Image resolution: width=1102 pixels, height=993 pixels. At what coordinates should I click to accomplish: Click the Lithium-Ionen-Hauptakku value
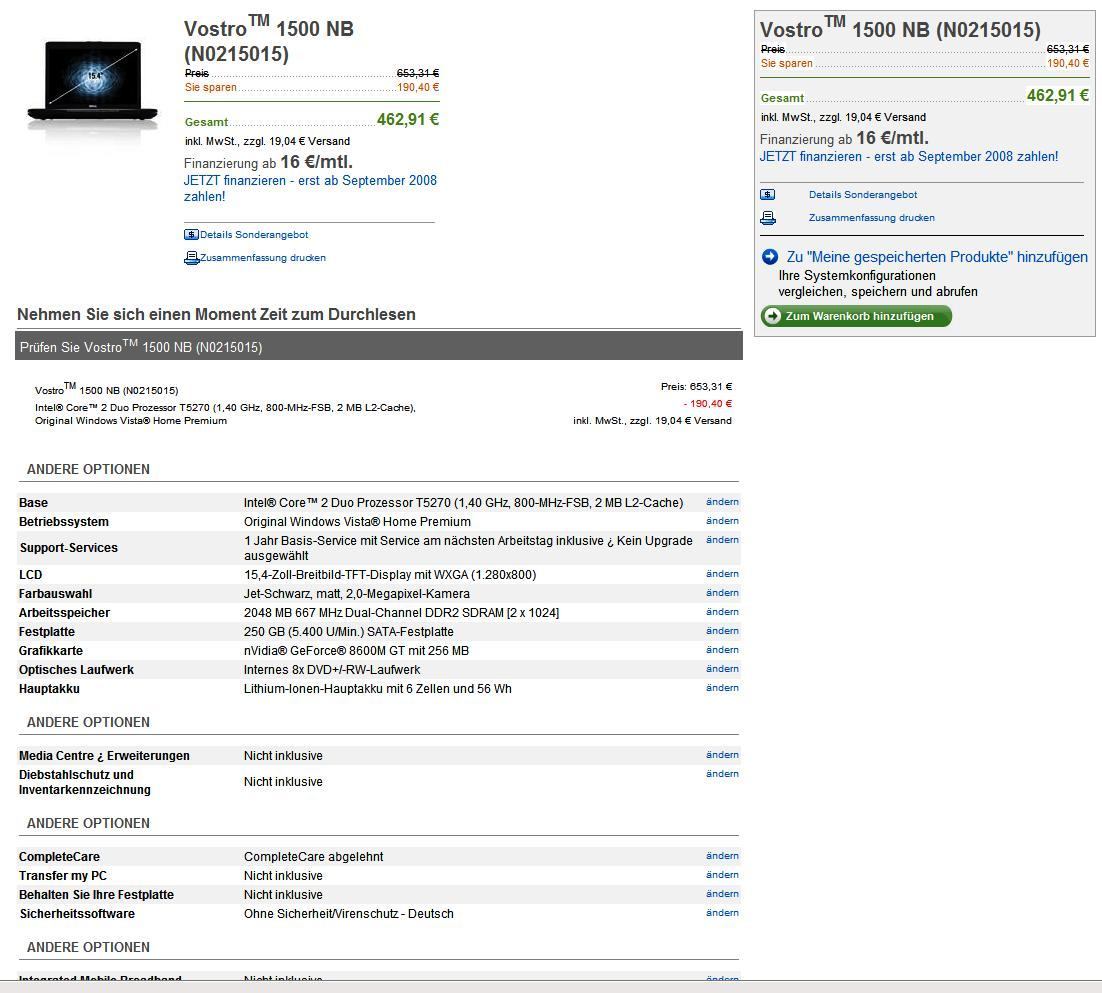pos(377,689)
